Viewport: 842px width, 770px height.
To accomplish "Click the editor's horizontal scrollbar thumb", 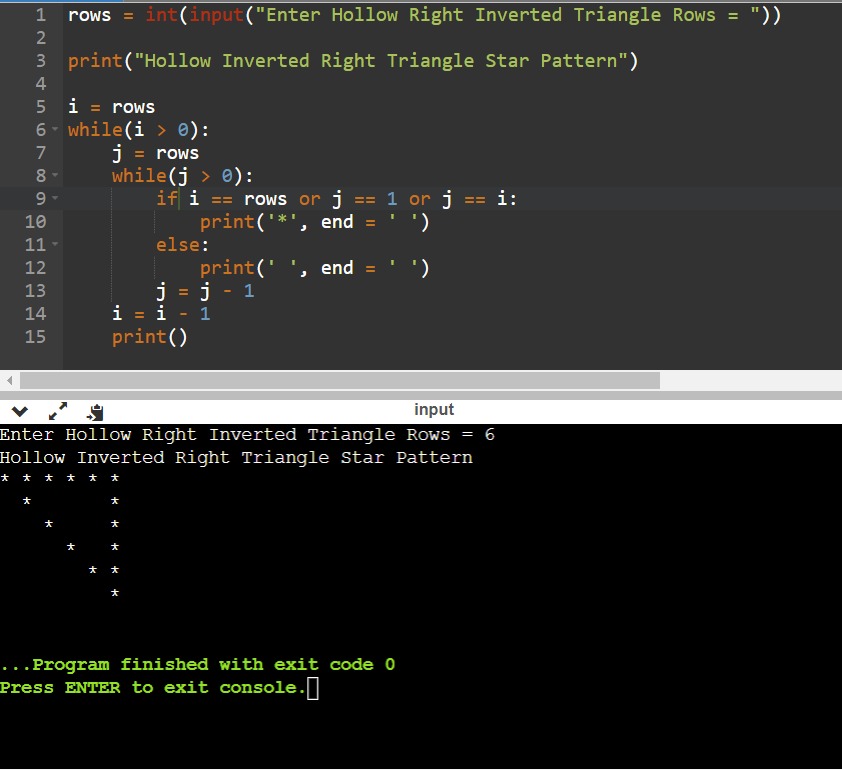I will point(340,381).
